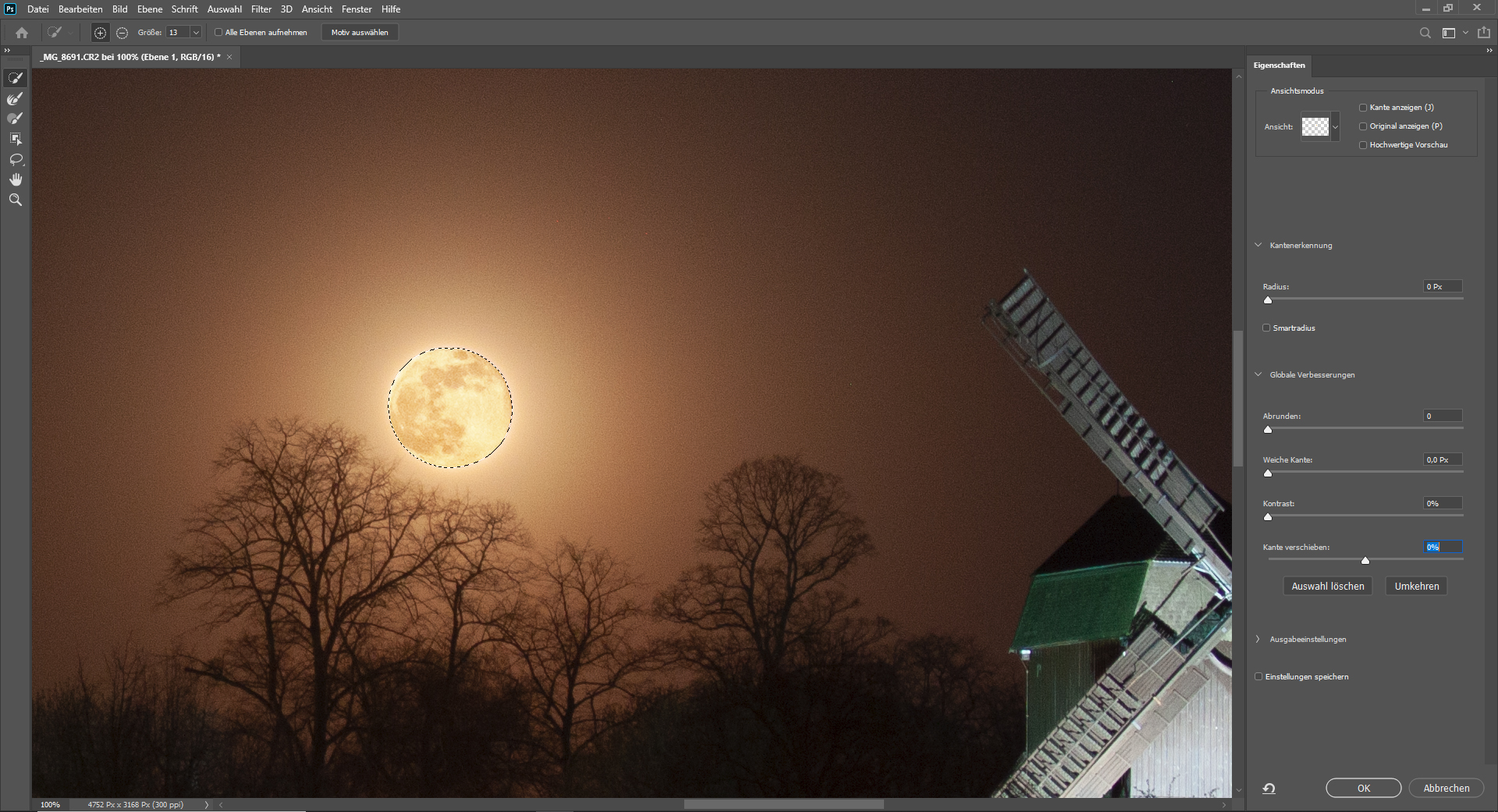Enable Original anzeigen (P) checkbox
Viewport: 1498px width, 812px height.
pos(1363,126)
